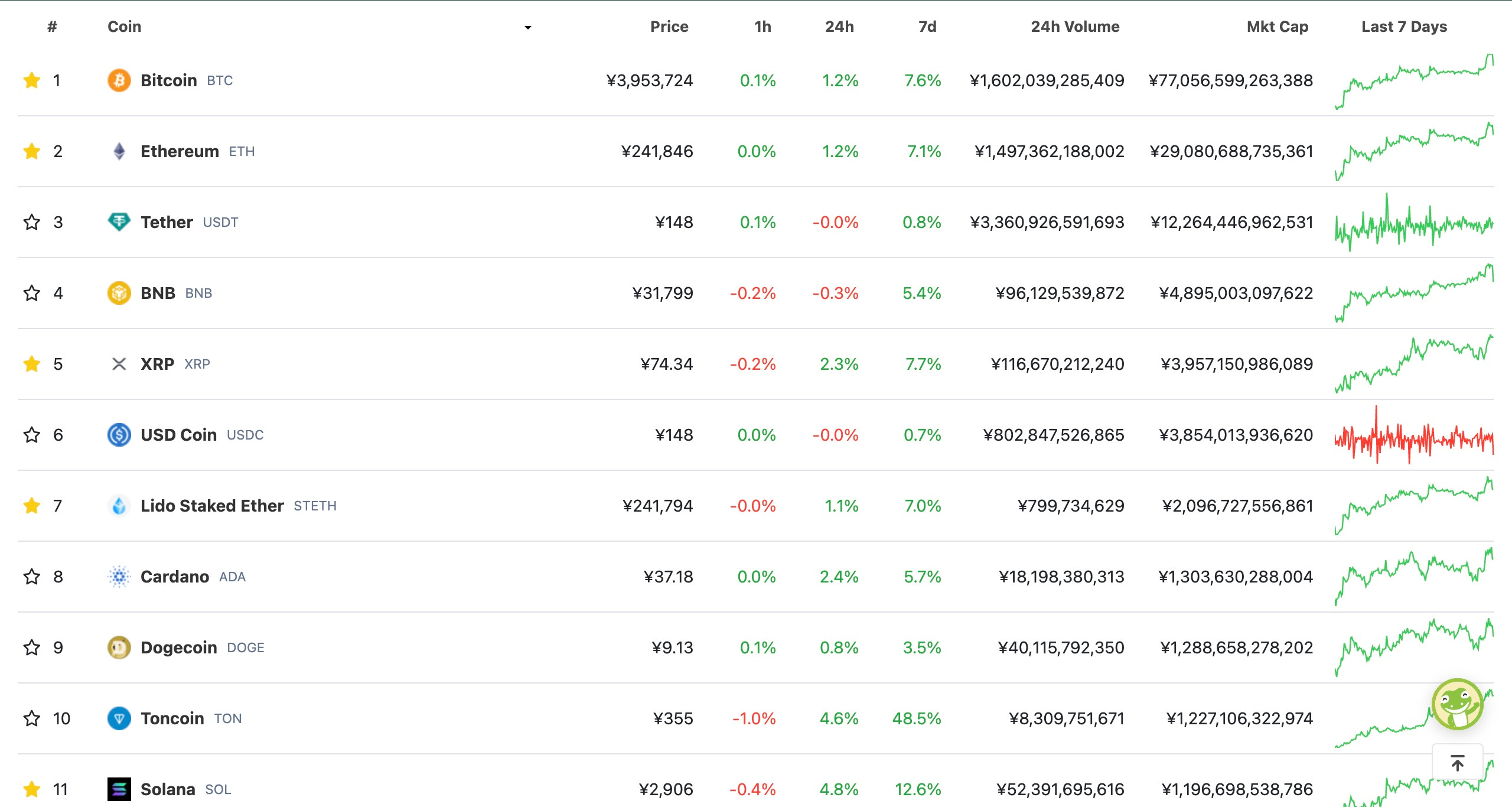
Task: Click Ethereum market cap ¥29,080,688,735,361
Action: (1231, 151)
